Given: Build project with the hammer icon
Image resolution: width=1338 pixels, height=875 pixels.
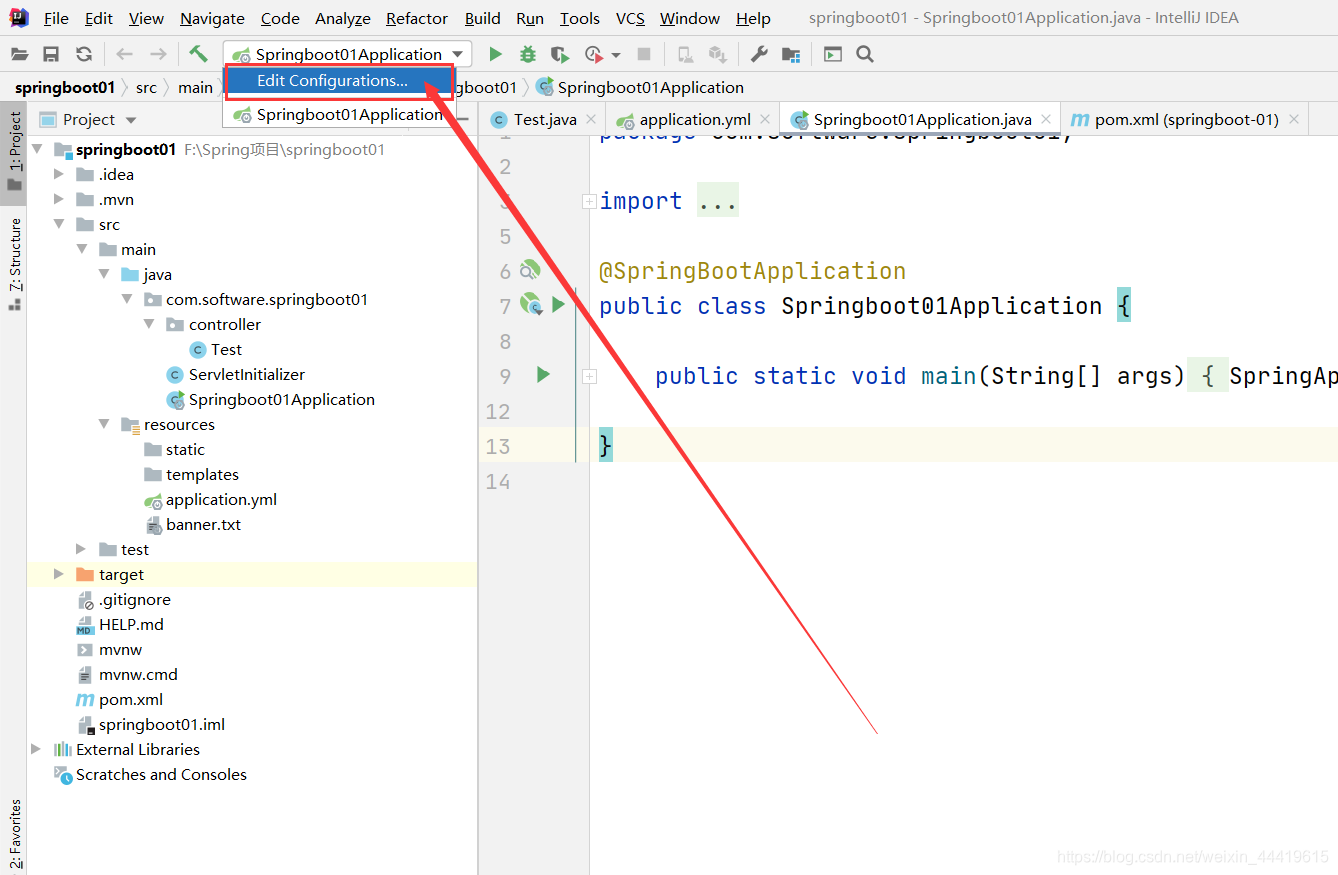Looking at the screenshot, I should pos(198,54).
